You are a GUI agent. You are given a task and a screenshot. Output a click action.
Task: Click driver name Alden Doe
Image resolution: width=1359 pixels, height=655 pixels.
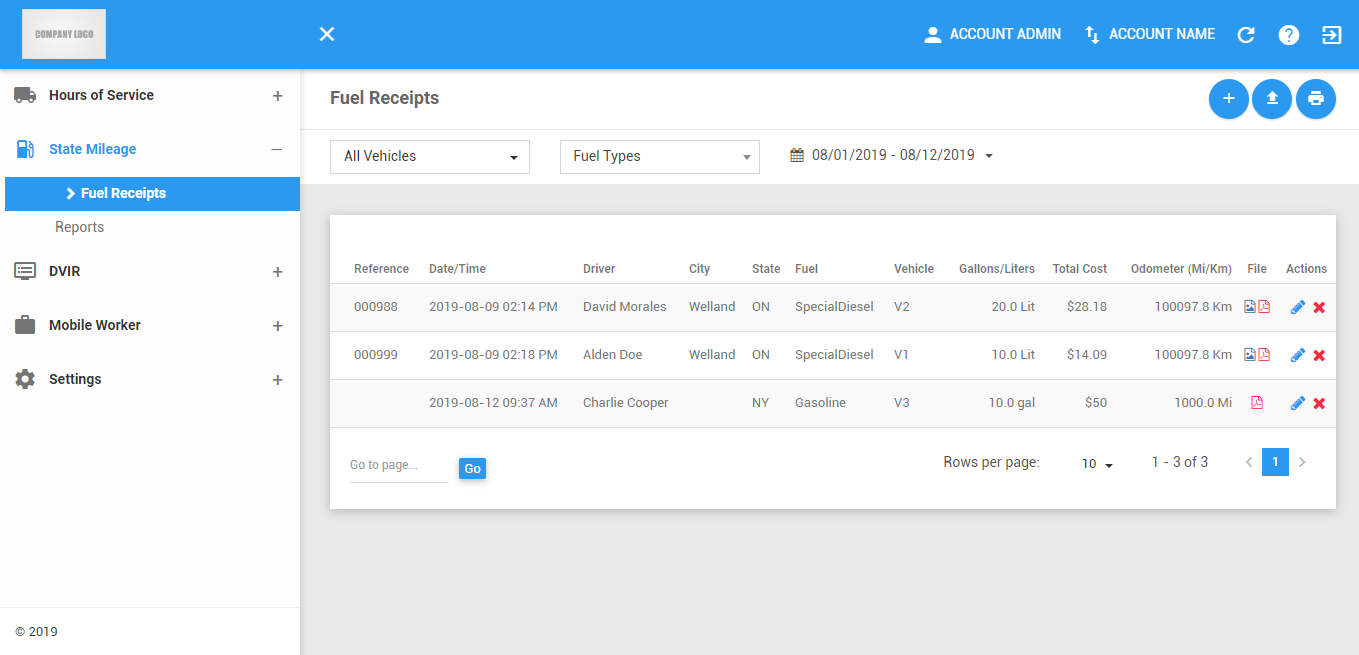tap(613, 355)
